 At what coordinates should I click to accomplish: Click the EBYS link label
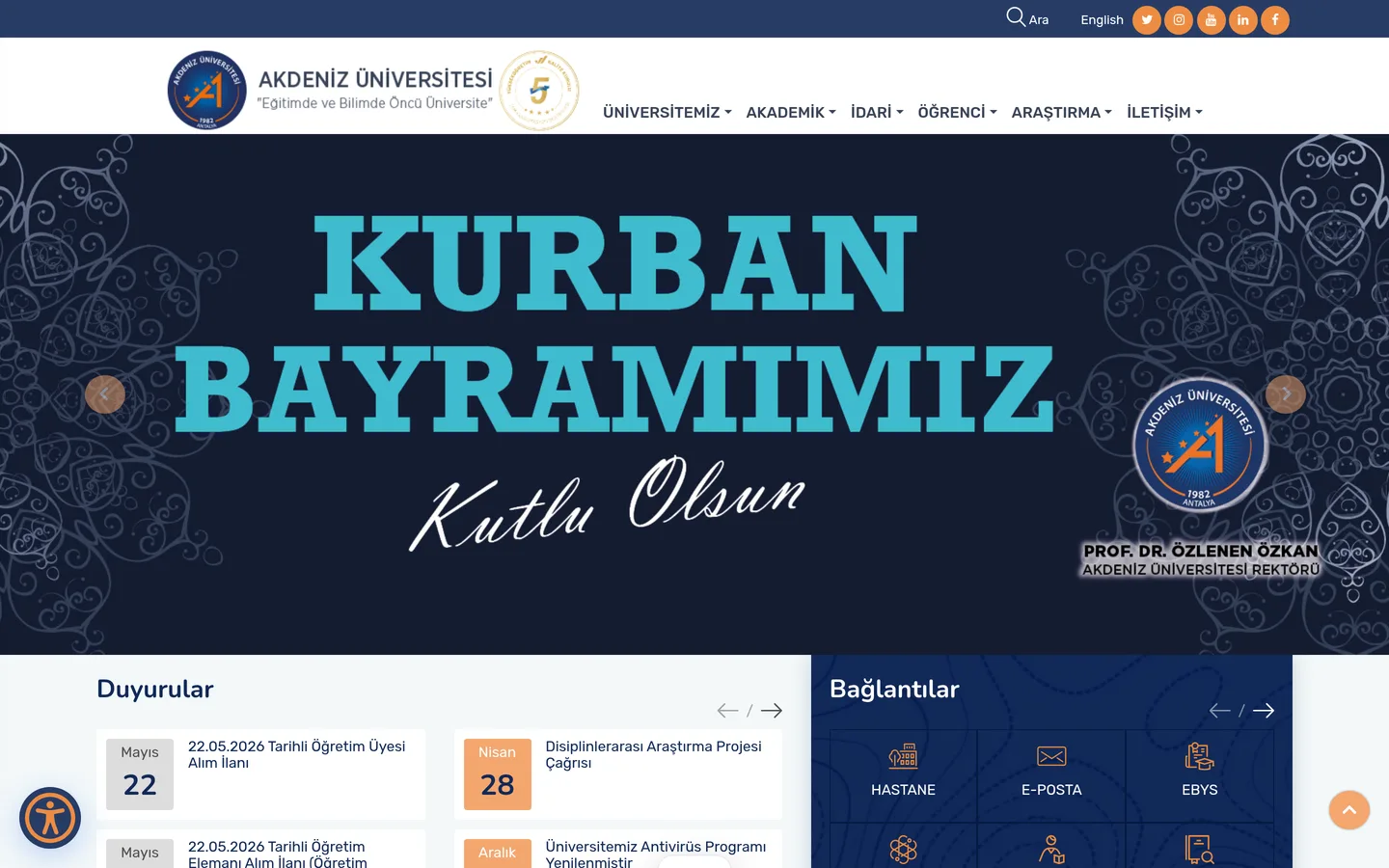click(1199, 789)
